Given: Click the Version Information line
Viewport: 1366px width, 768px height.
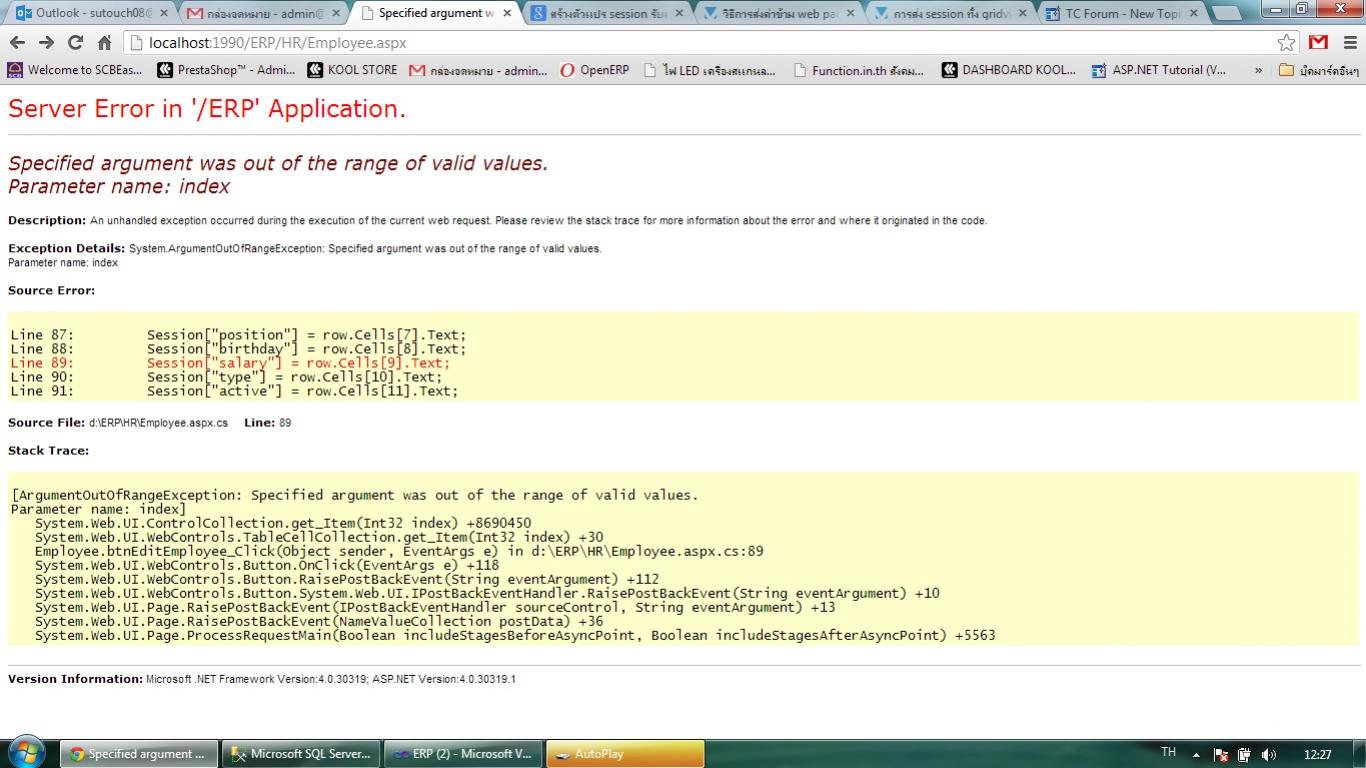Looking at the screenshot, I should [x=262, y=679].
